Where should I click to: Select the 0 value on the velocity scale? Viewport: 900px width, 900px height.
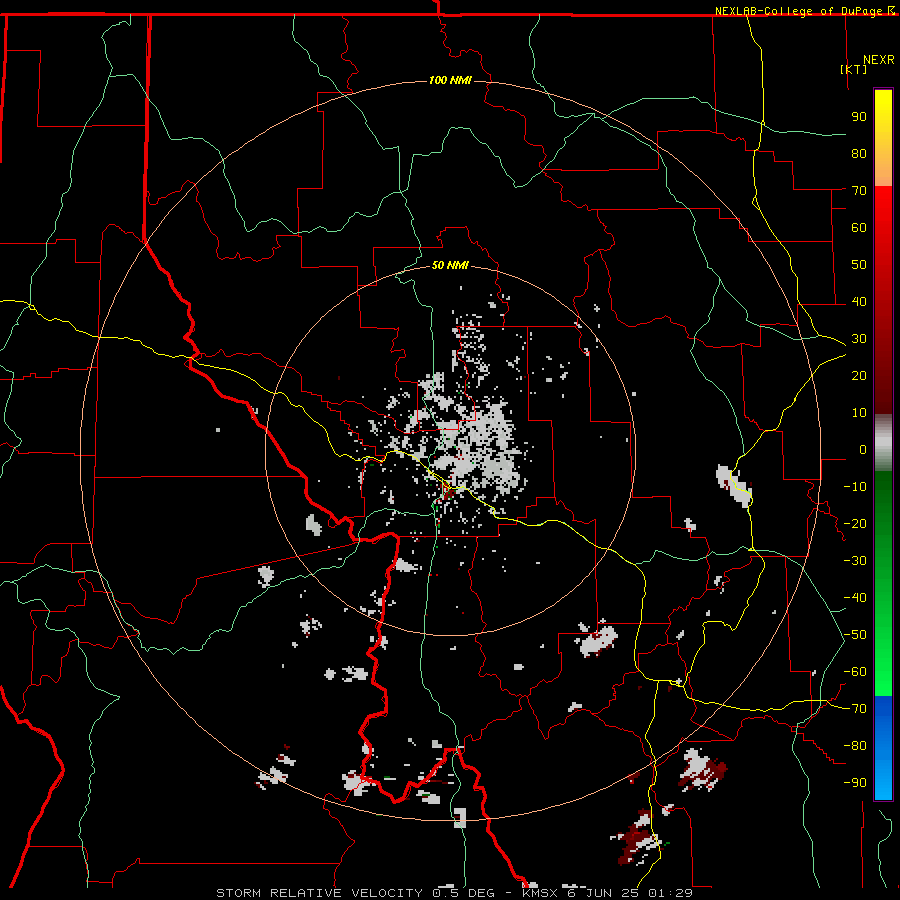coord(863,450)
